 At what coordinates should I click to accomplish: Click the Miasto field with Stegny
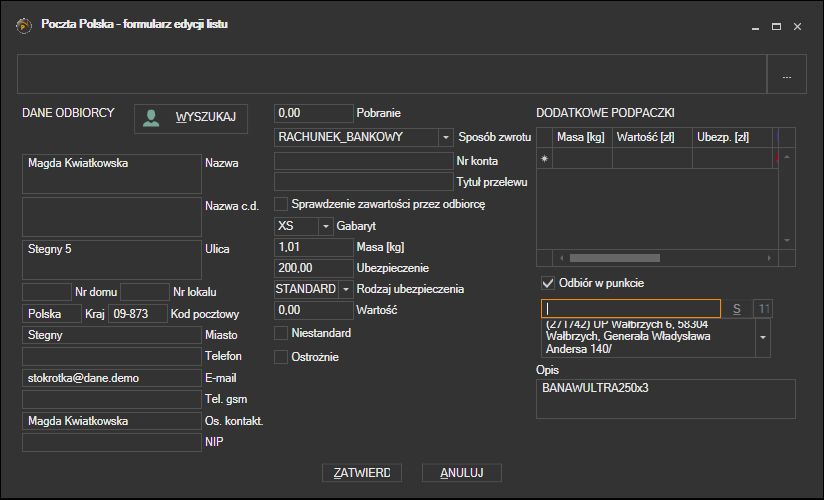pyautogui.click(x=112, y=335)
